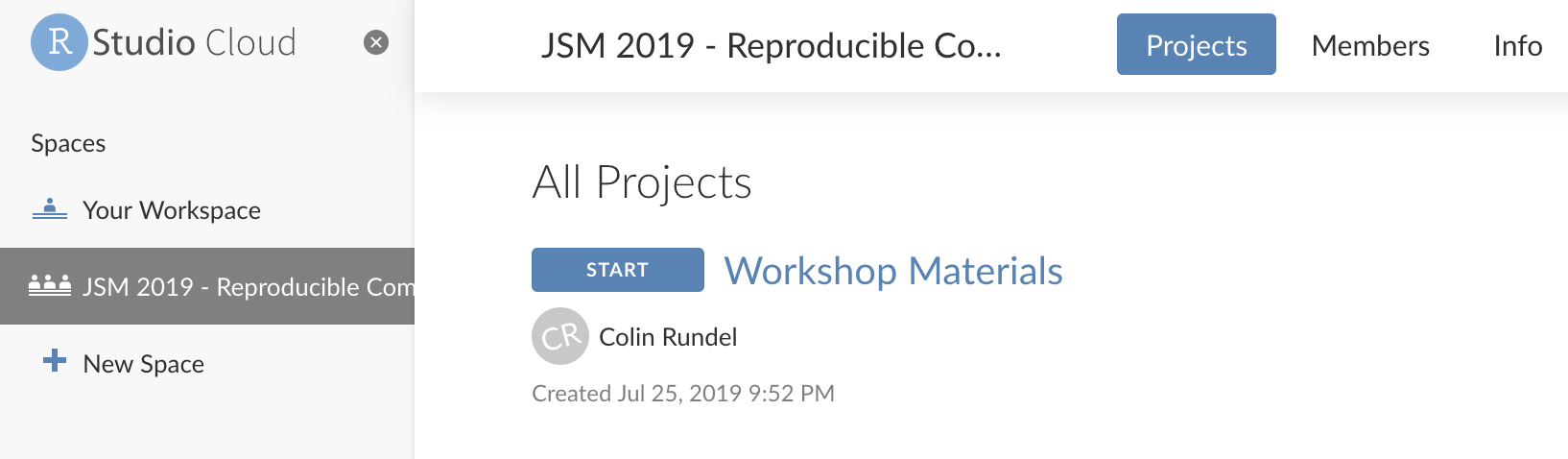Image resolution: width=1568 pixels, height=459 pixels.
Task: Click the RStudio blue R logo
Action: tap(59, 42)
